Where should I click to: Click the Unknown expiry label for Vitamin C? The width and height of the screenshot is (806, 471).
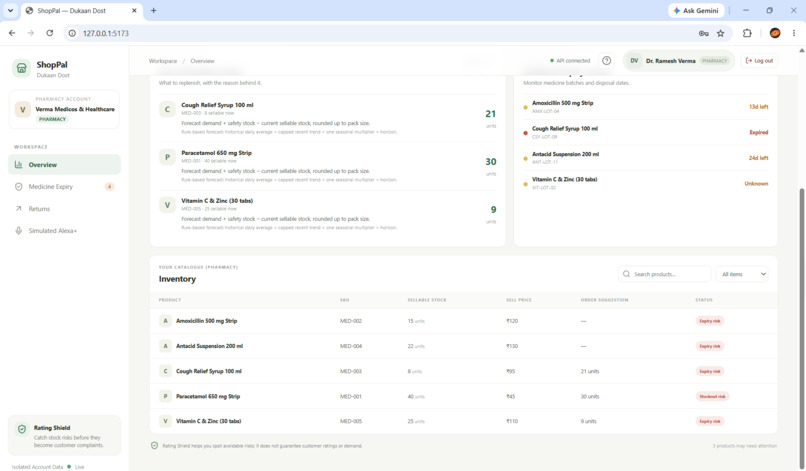click(x=756, y=184)
